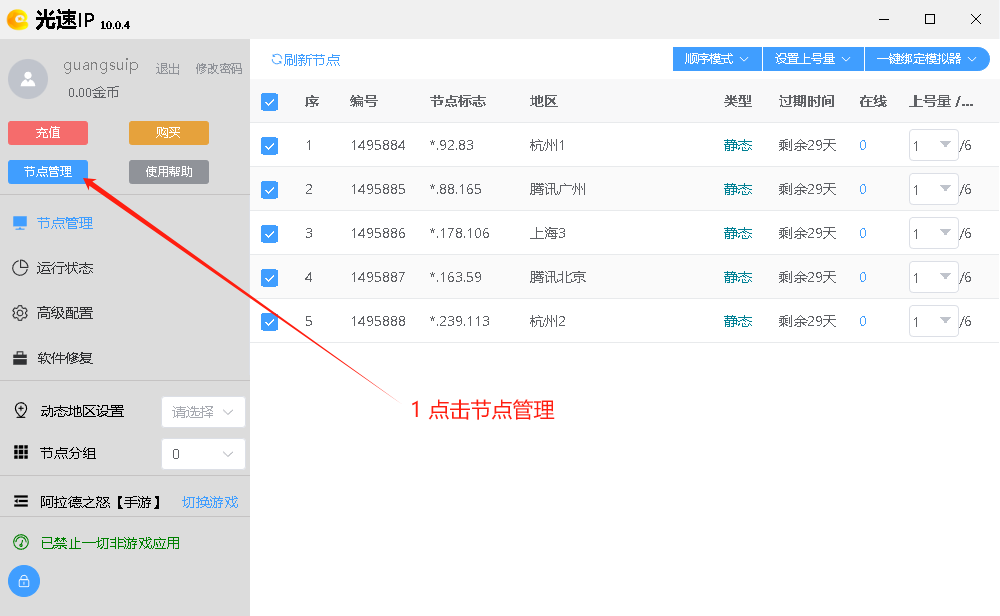Click the blue lock icon
Viewport: 1000px width, 616px height.
[x=24, y=580]
